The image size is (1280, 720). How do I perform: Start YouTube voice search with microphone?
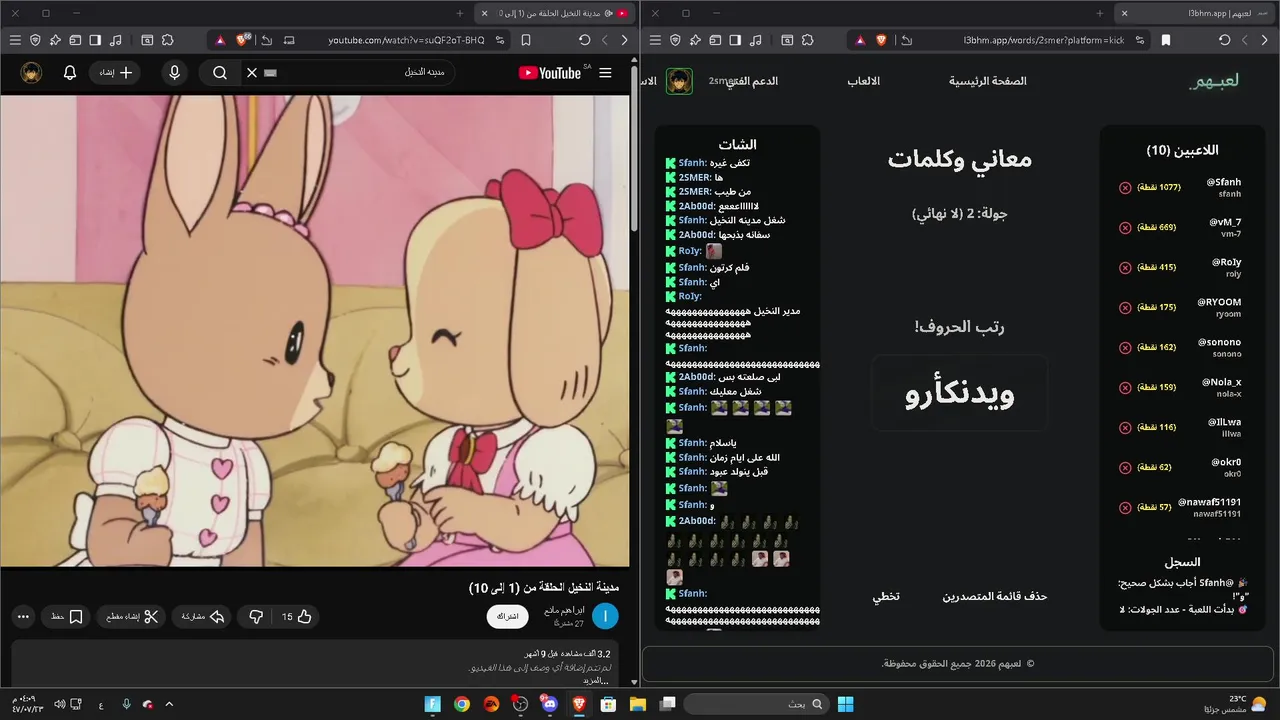click(x=175, y=73)
